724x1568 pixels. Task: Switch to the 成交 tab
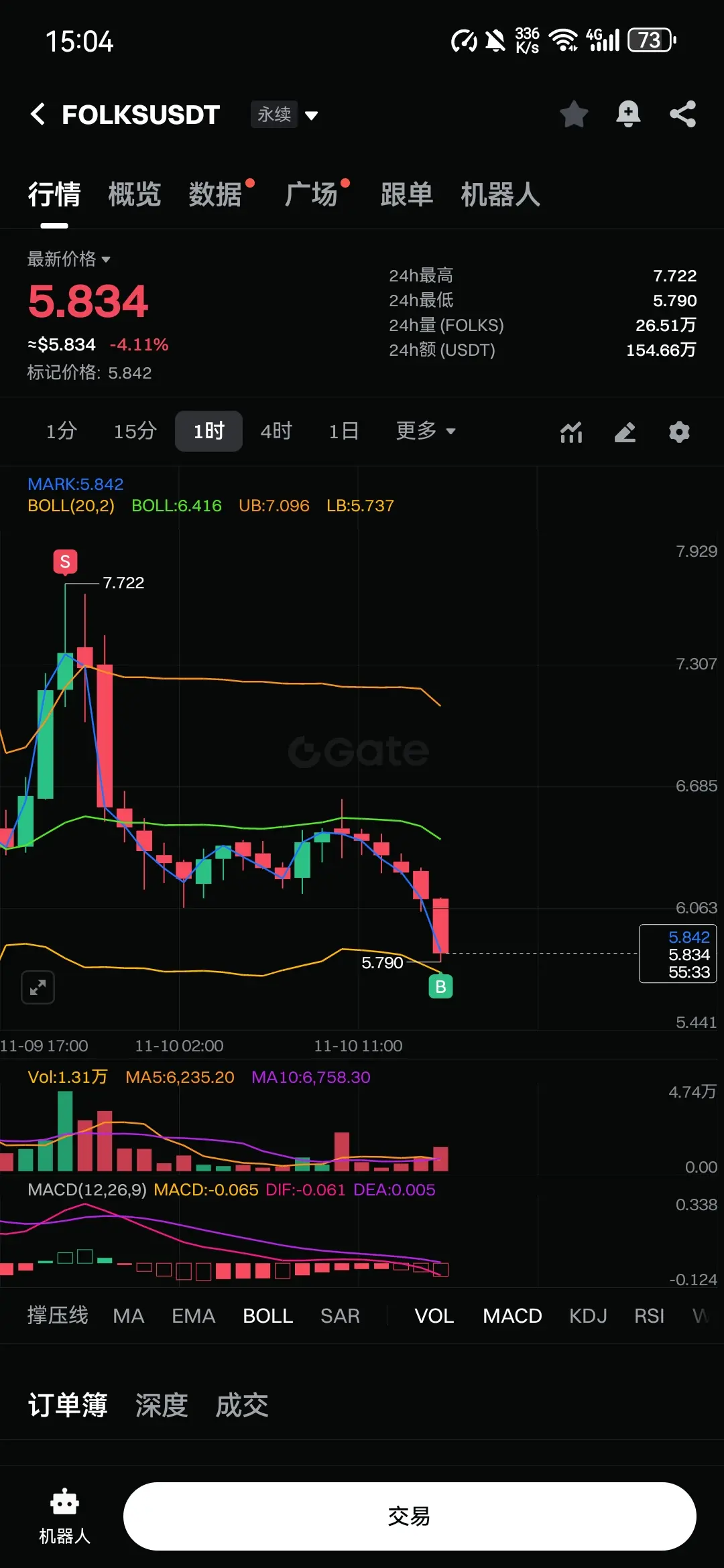click(x=242, y=1405)
